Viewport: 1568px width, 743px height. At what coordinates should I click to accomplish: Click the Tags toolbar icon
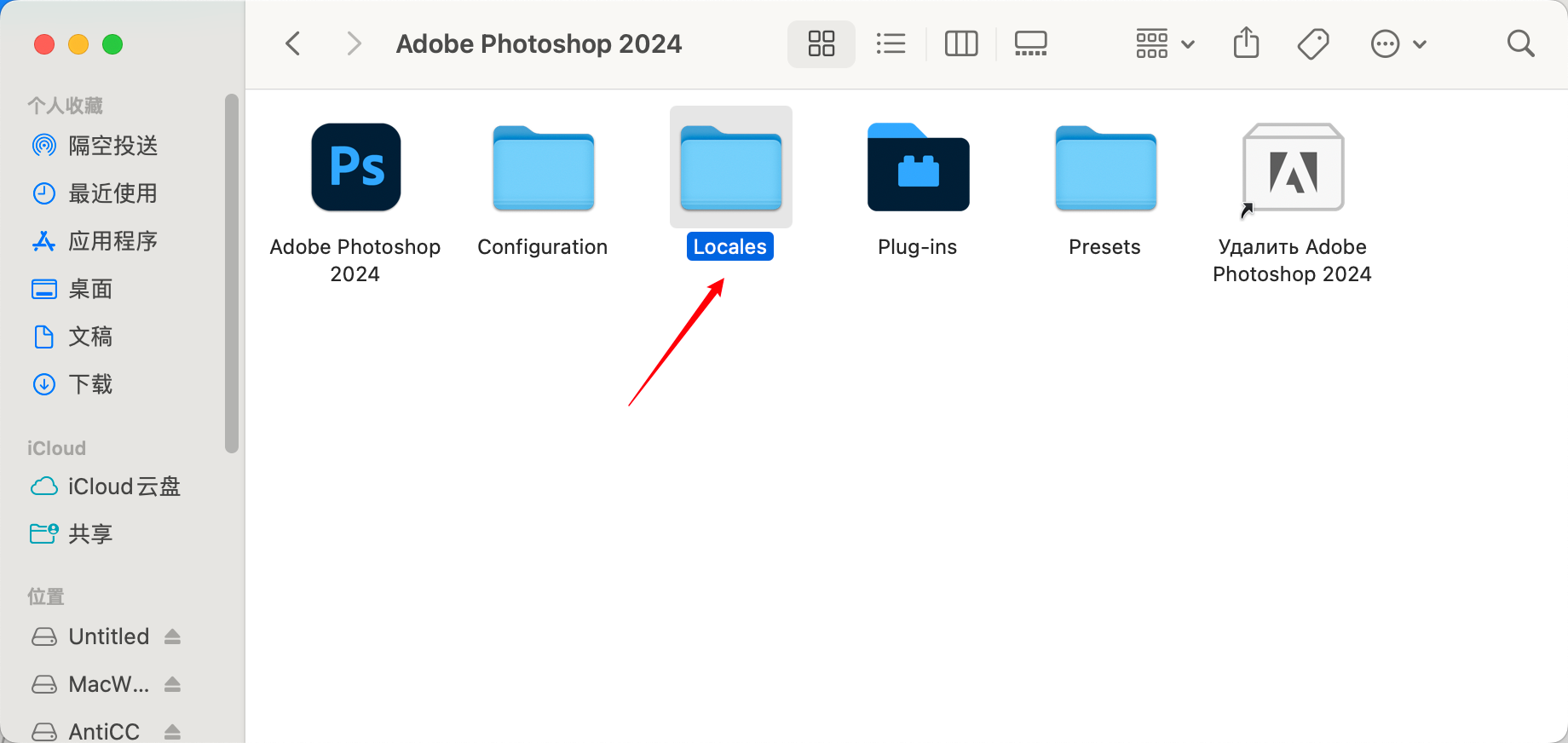pos(1313,43)
